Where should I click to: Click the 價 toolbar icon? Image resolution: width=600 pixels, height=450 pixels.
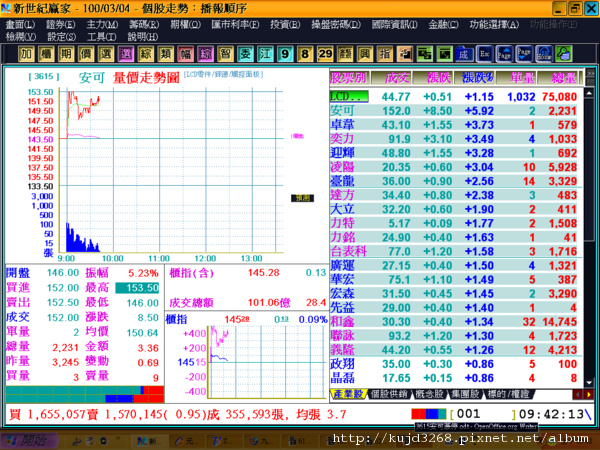click(86, 54)
